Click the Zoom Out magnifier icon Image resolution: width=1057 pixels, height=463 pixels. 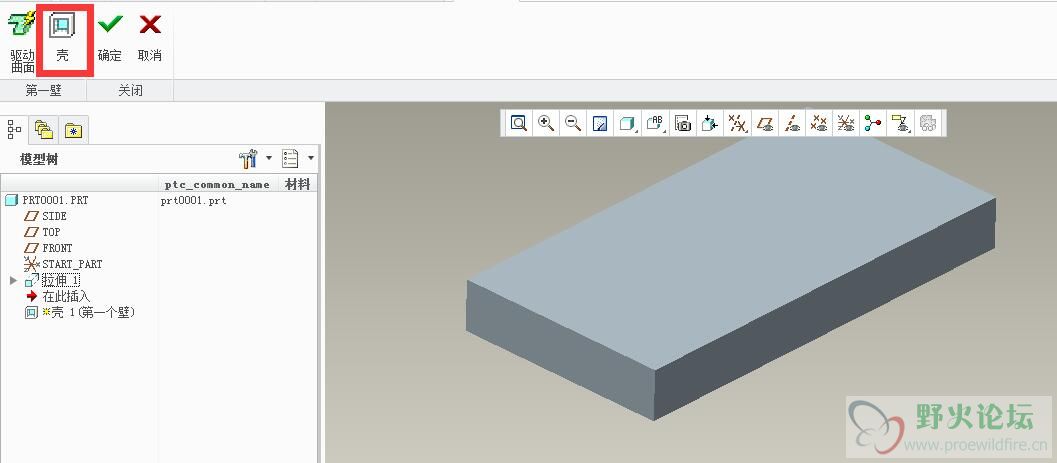coord(573,123)
